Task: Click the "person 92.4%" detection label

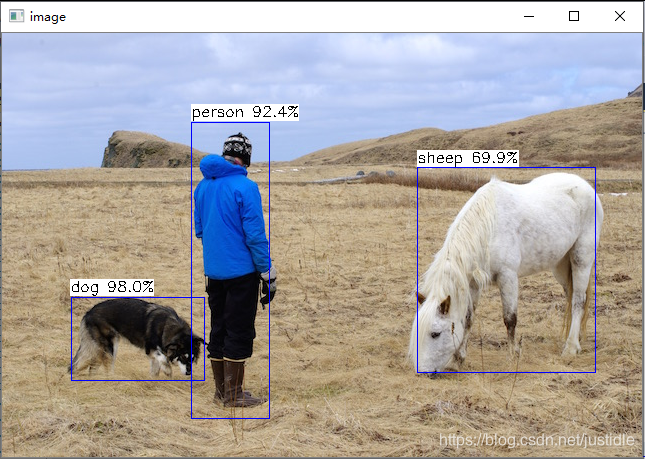Action: tap(245, 112)
